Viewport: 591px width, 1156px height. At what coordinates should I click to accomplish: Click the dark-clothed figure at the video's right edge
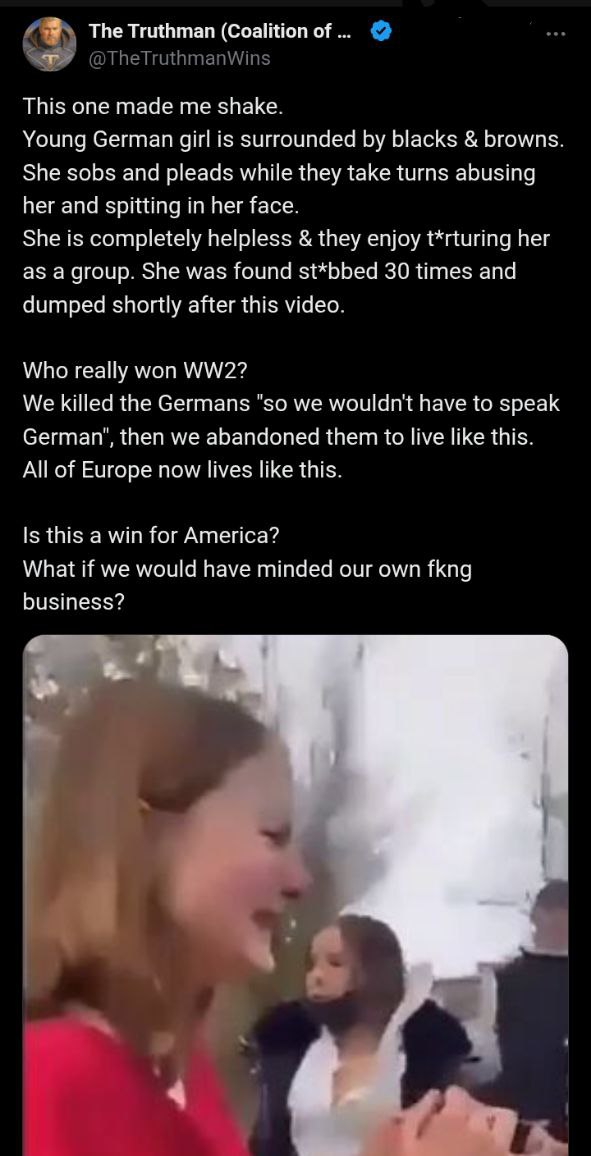point(532,1010)
